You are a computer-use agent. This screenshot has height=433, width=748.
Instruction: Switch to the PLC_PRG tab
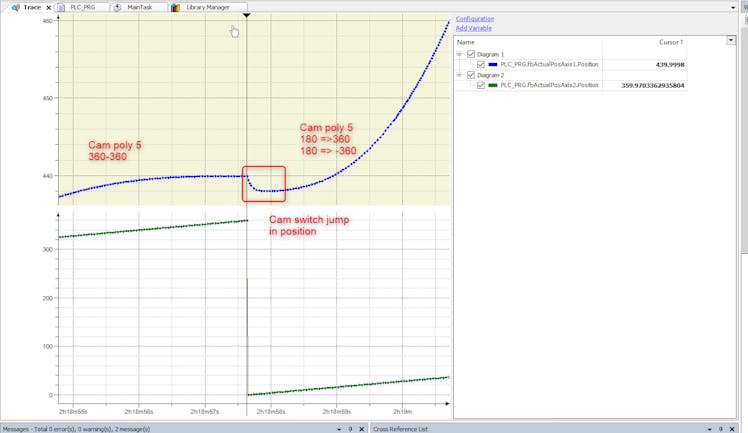click(83, 7)
